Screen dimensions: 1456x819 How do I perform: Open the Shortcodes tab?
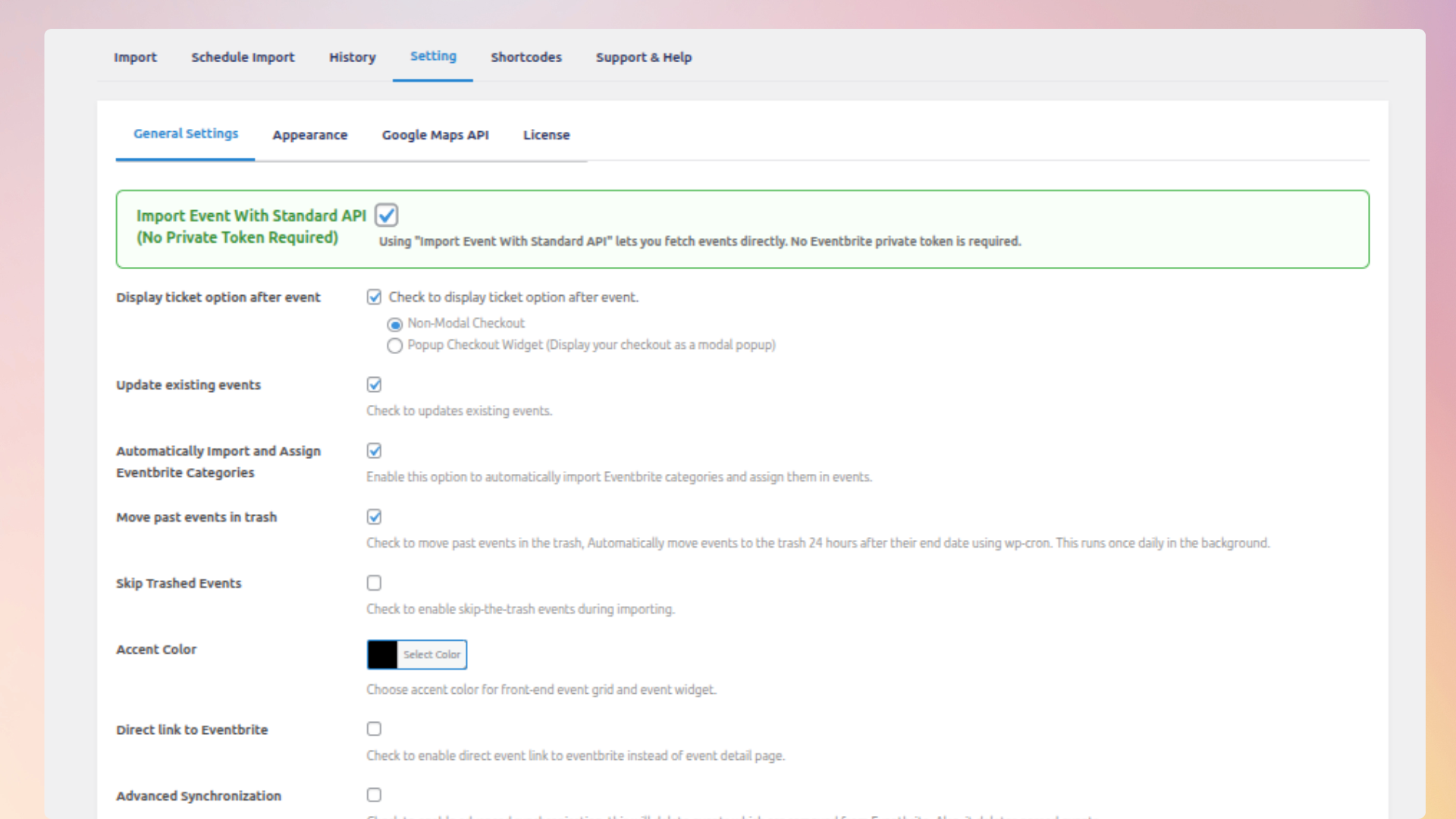coord(526,57)
